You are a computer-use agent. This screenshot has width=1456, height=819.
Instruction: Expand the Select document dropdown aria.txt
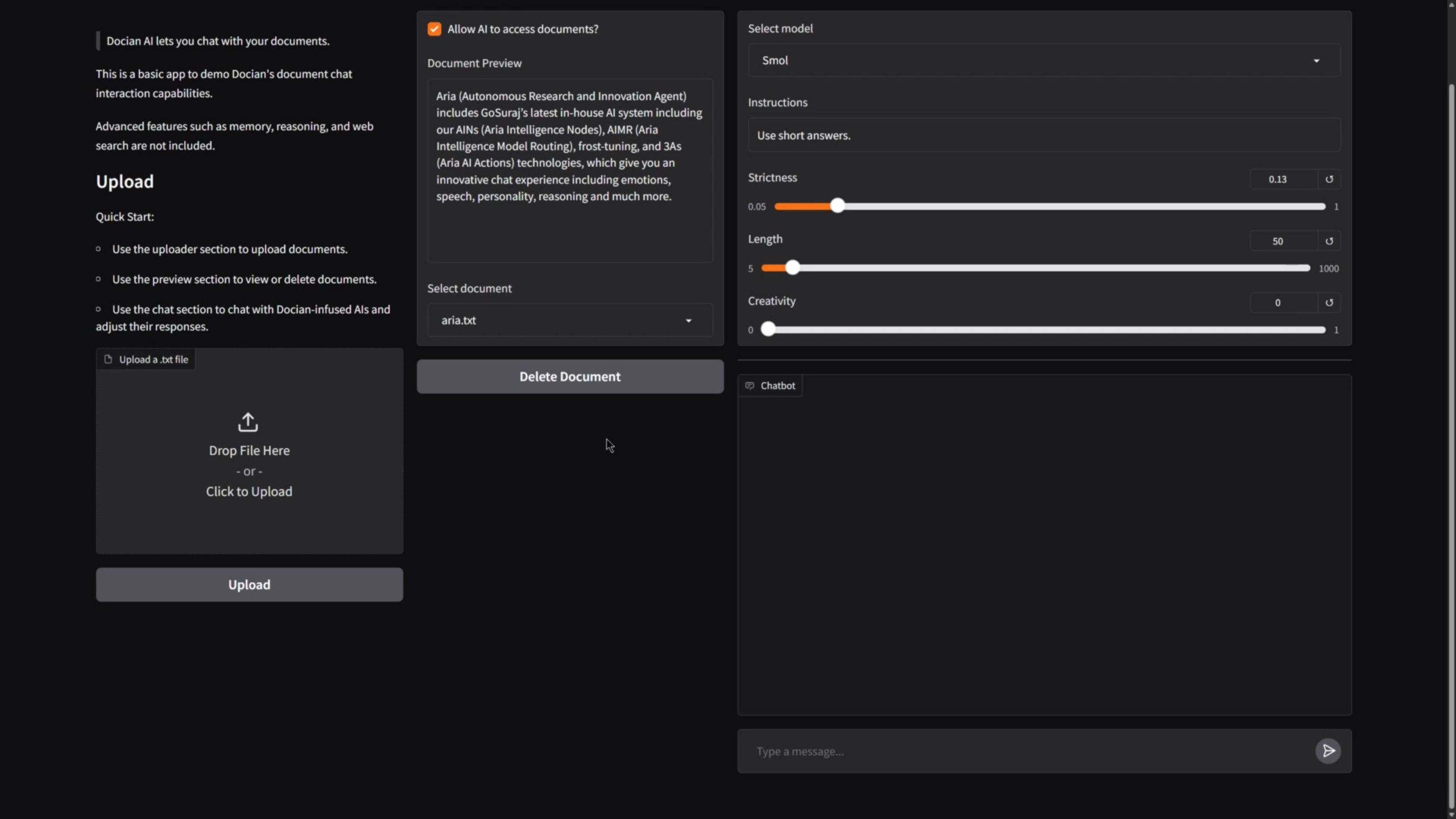570,320
